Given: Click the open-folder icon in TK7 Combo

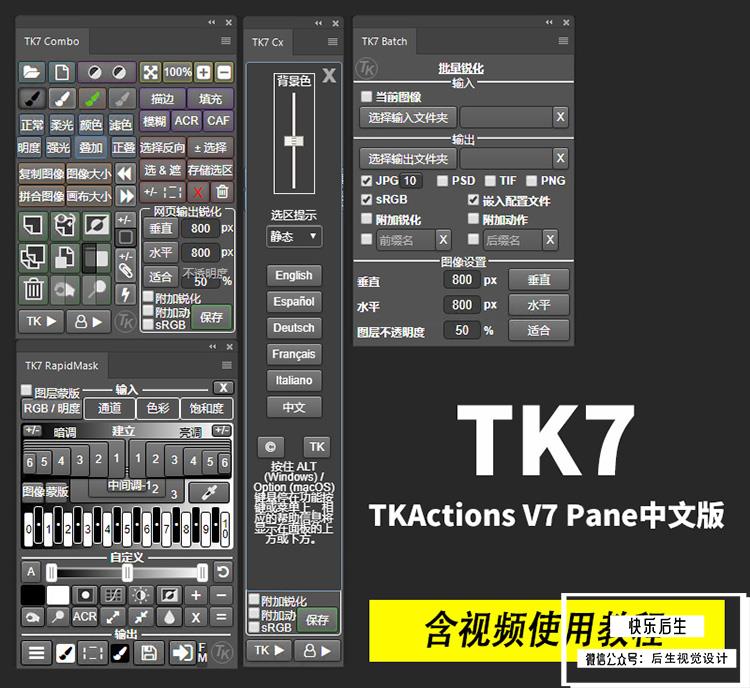Looking at the screenshot, I should click(32, 72).
